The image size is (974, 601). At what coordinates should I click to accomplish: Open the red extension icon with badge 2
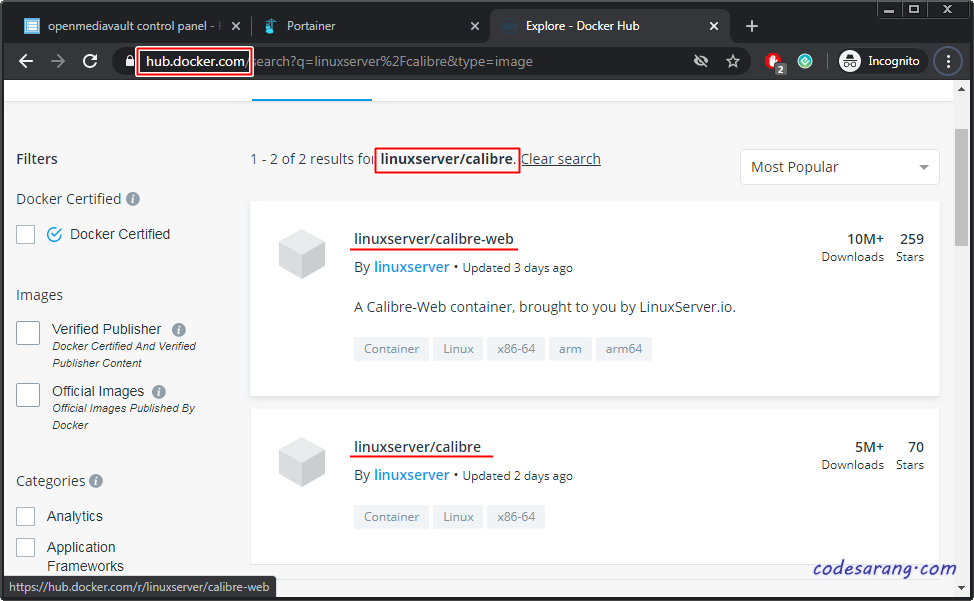click(x=774, y=62)
